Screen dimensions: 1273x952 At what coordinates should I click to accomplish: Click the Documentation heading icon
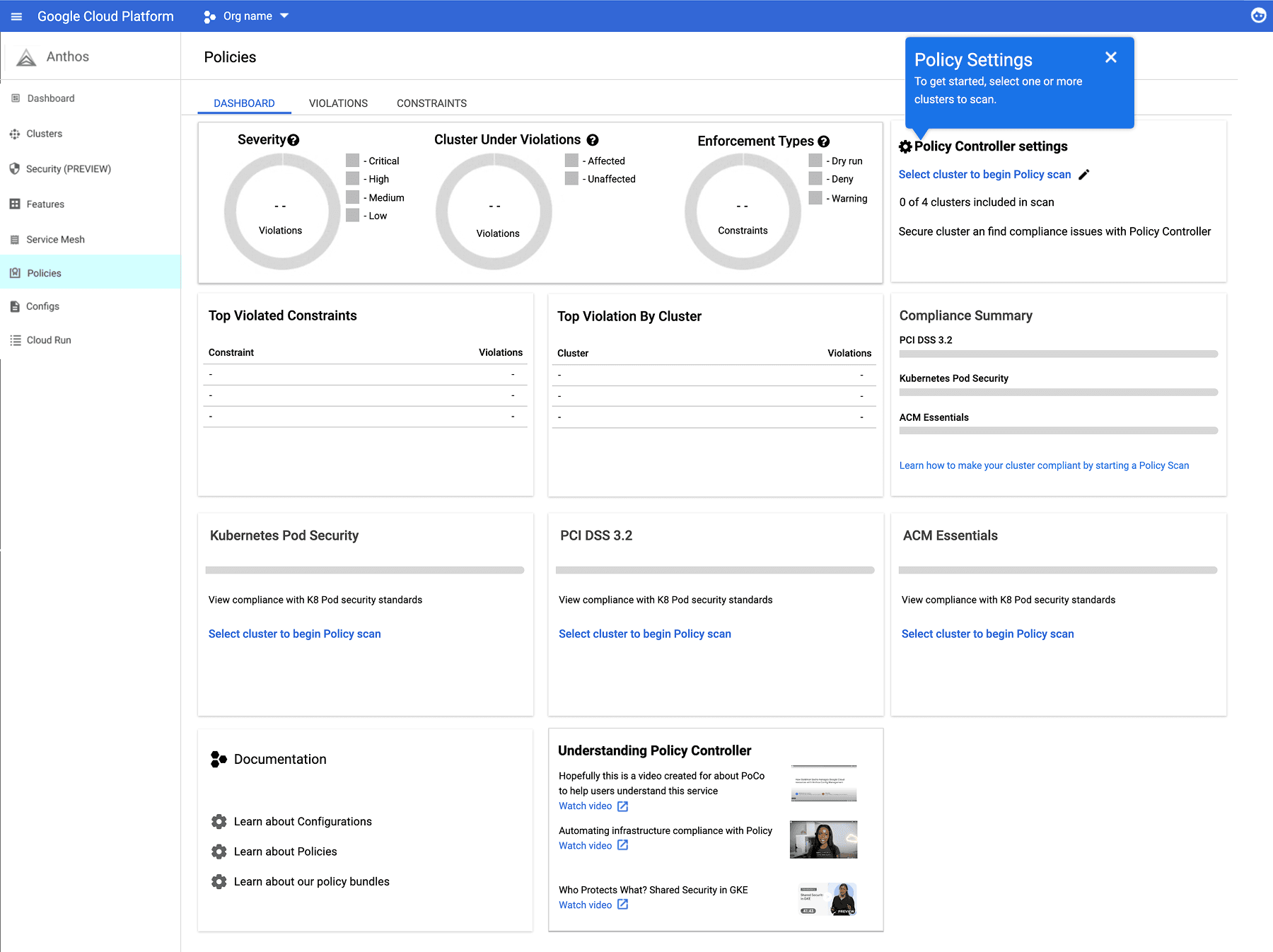point(219,759)
